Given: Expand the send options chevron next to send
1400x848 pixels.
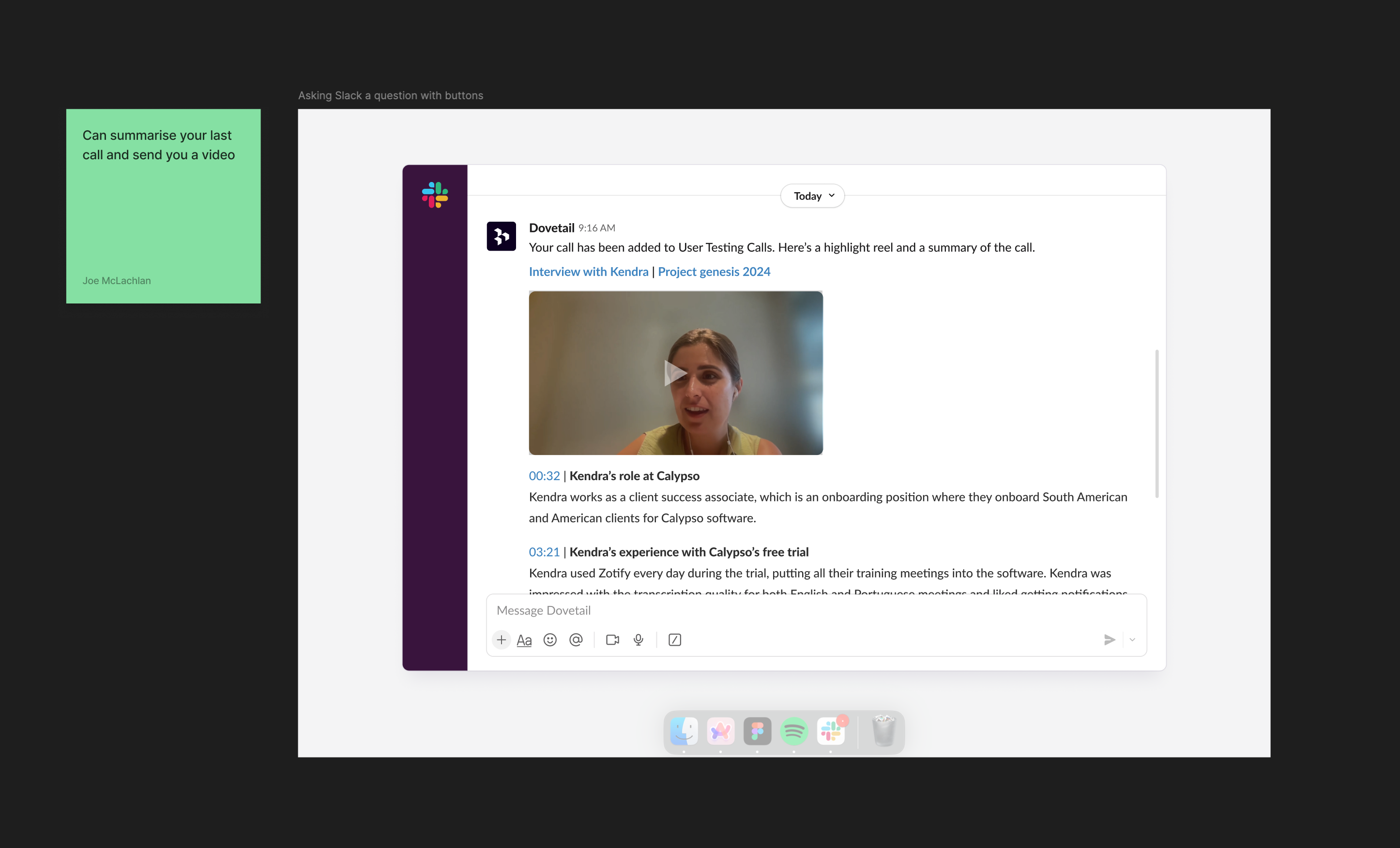Looking at the screenshot, I should click(x=1132, y=639).
